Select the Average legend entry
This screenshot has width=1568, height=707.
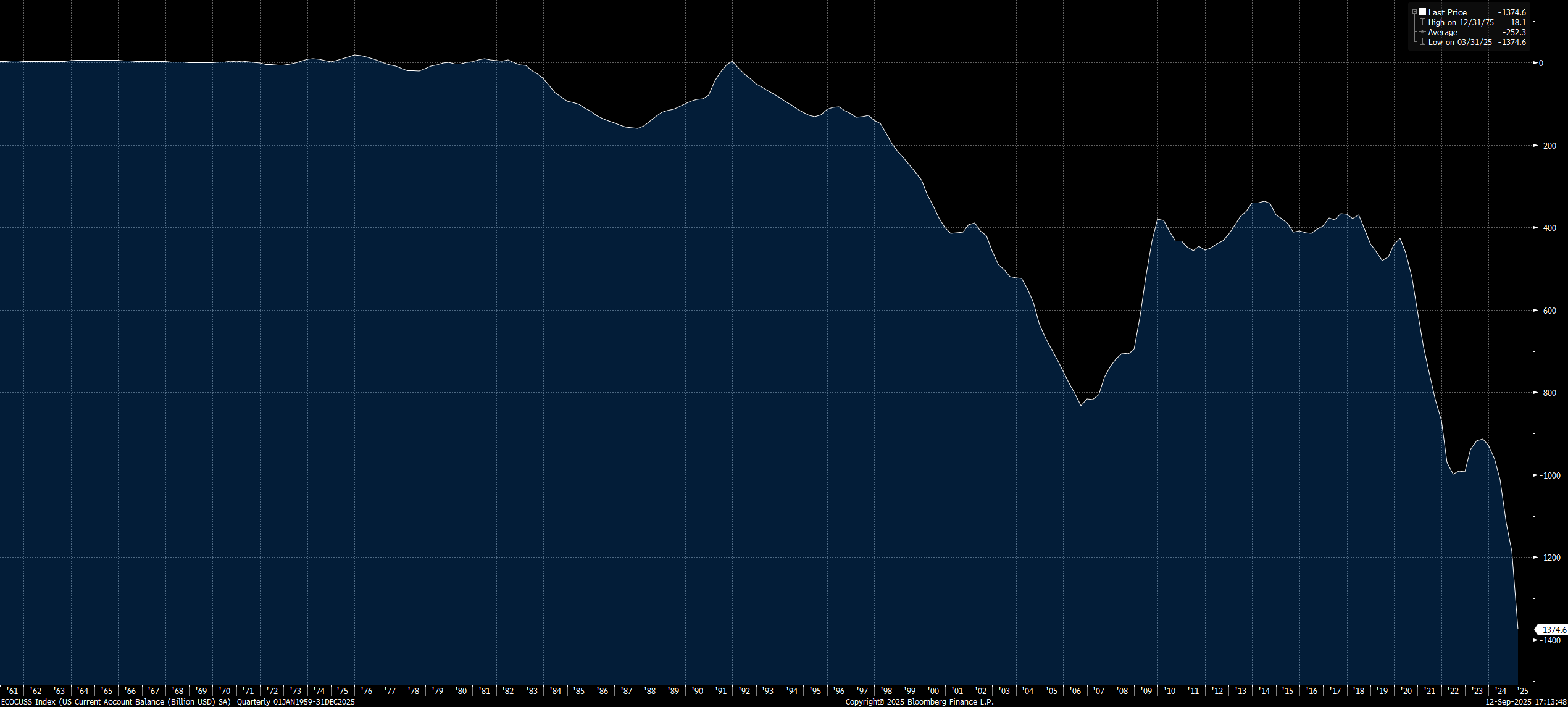coord(1443,32)
